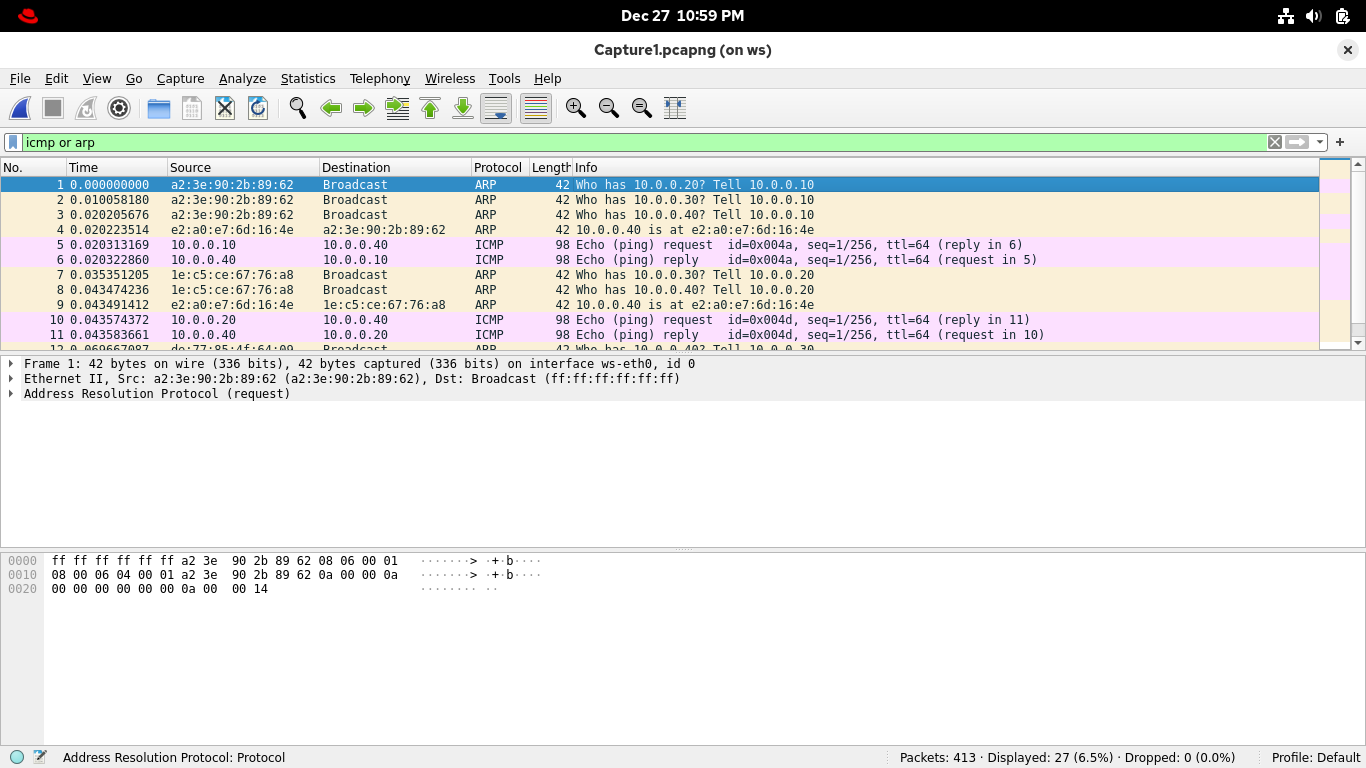The width and height of the screenshot is (1366, 768).
Task: Toggle auto-scroll during live capture
Action: [x=496, y=108]
